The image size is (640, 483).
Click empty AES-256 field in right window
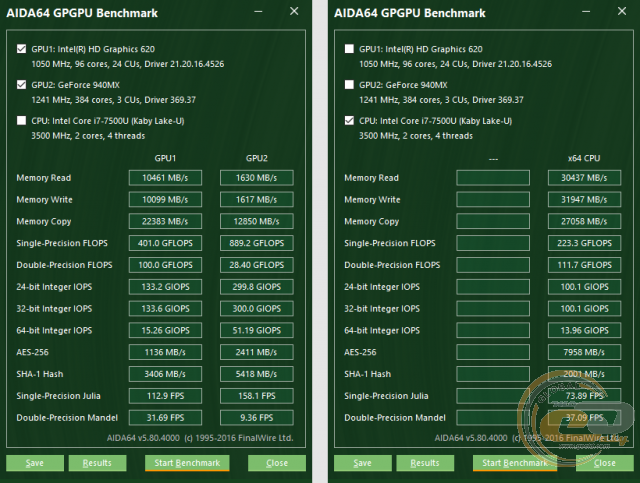point(493,352)
